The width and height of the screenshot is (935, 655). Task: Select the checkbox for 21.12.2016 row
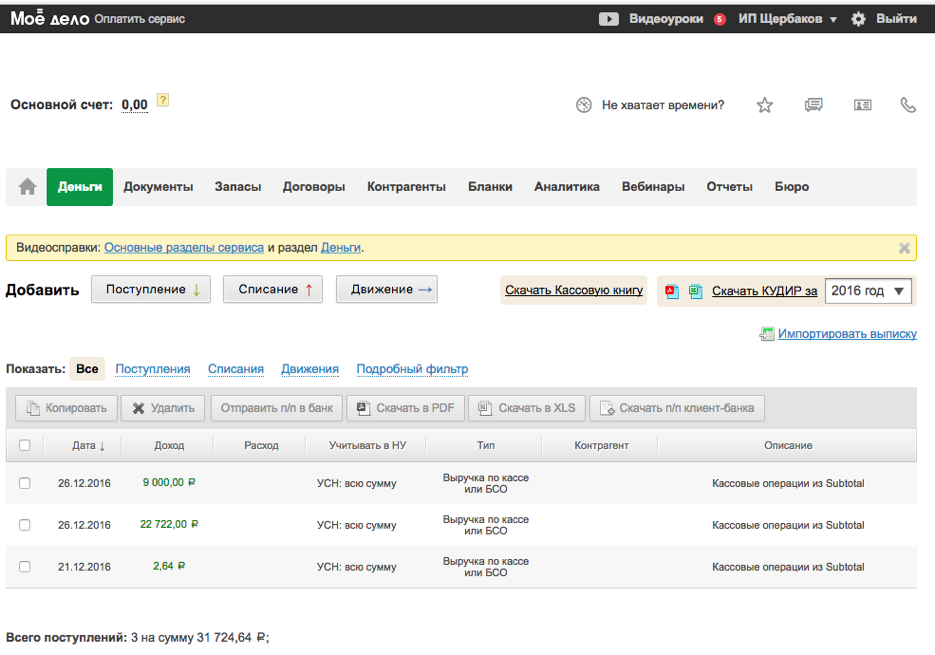point(25,566)
